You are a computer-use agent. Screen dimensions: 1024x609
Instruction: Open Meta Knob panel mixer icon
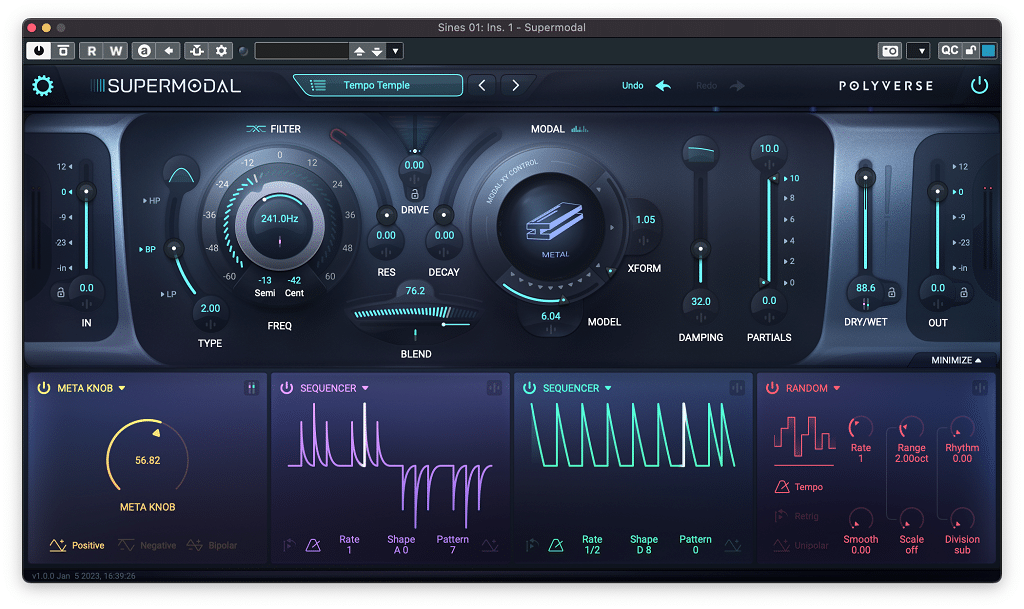[251, 388]
